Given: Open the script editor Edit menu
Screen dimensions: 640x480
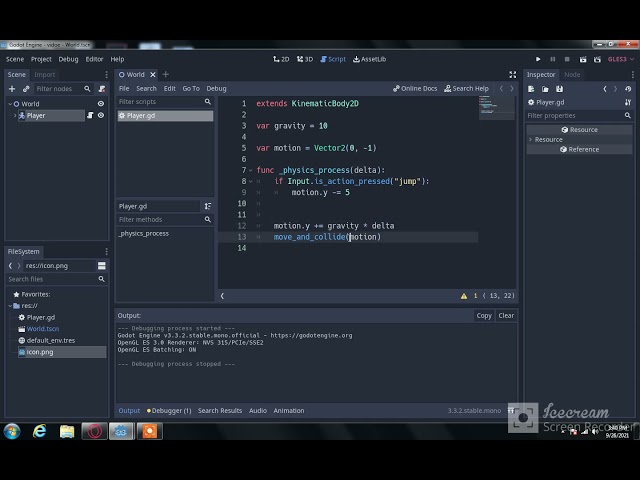Looking at the screenshot, I should tap(169, 89).
